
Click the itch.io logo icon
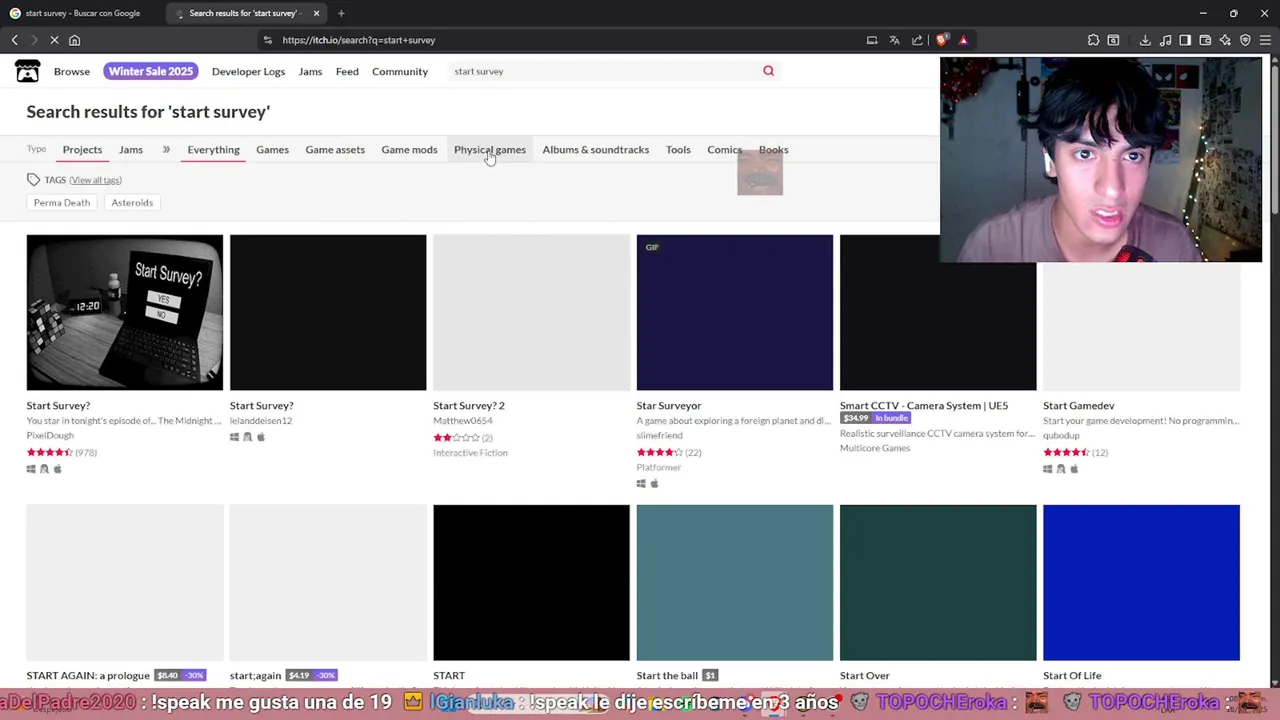click(x=27, y=71)
